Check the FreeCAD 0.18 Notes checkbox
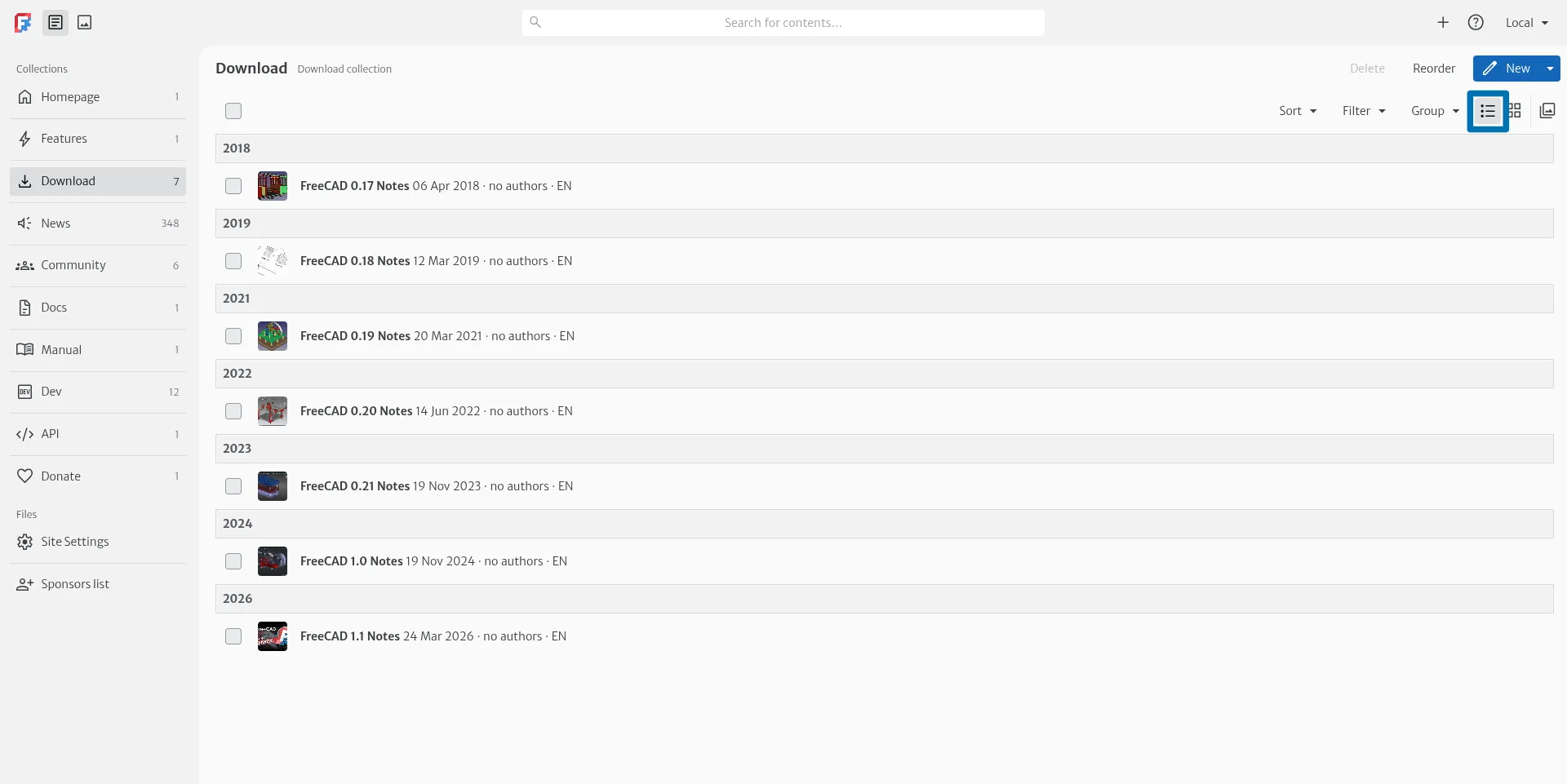The image size is (1567, 784). 233,261
